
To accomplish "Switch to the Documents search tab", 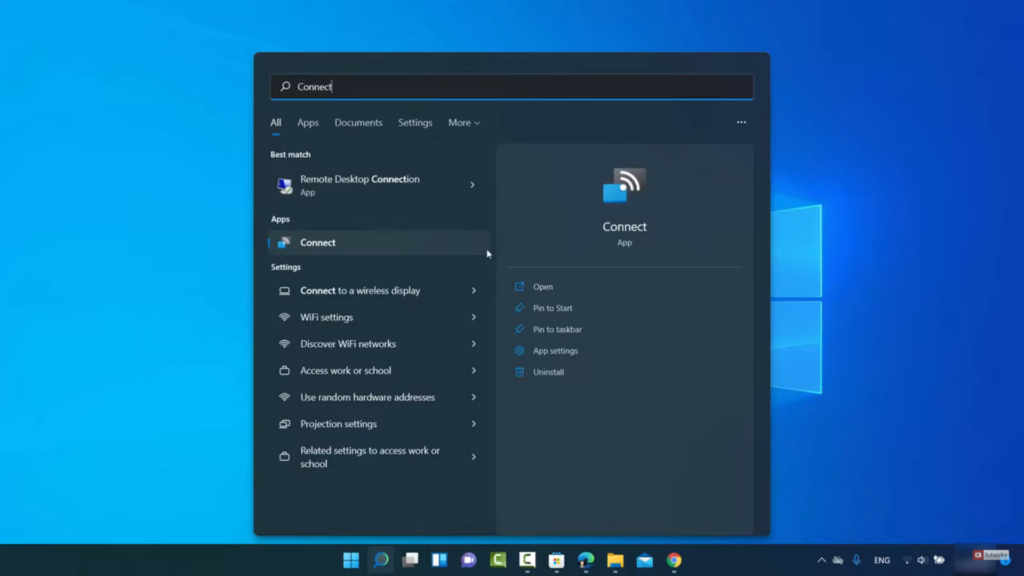I will [359, 123].
